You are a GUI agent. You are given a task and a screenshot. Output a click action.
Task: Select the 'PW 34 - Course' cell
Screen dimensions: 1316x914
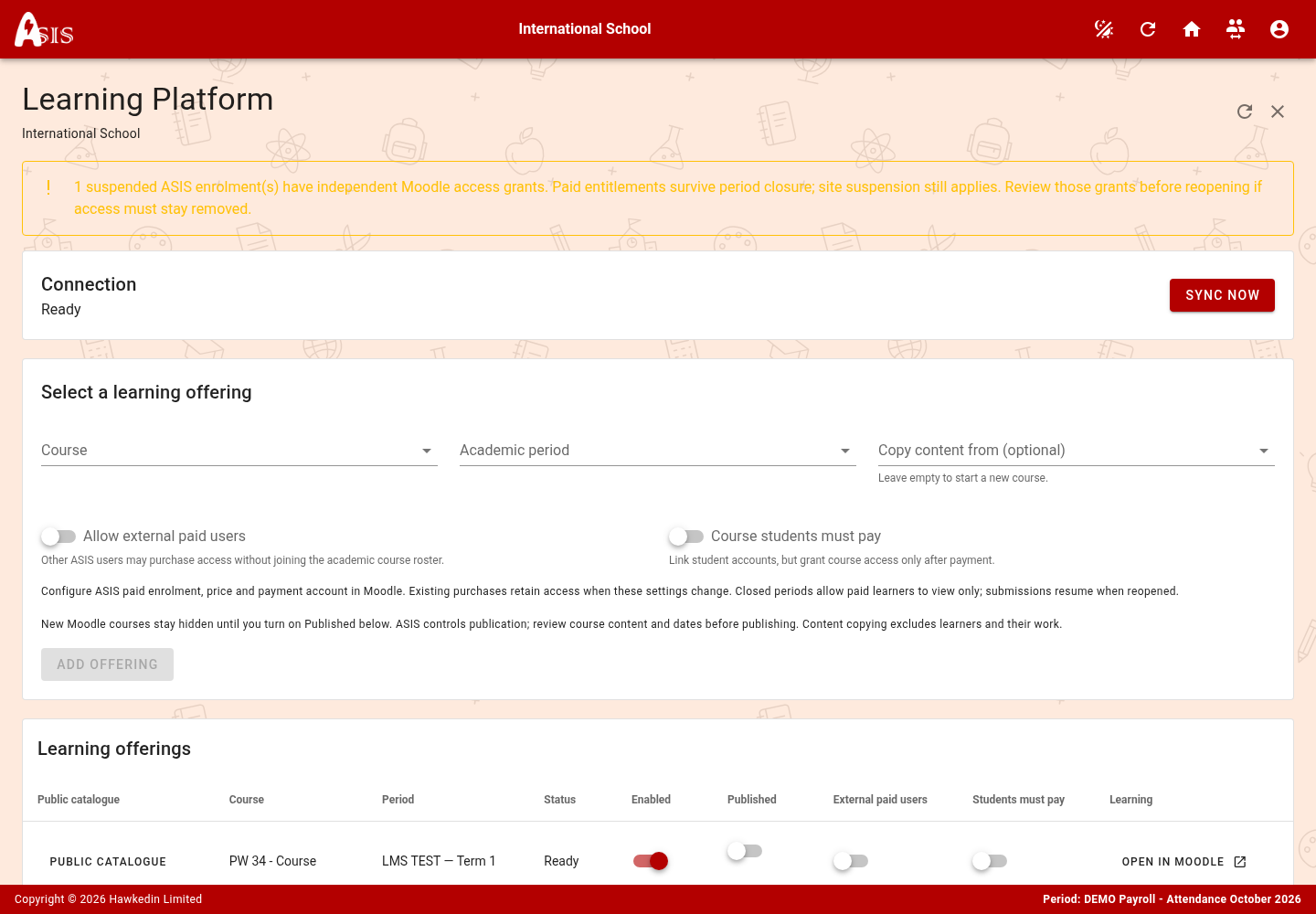(x=272, y=861)
